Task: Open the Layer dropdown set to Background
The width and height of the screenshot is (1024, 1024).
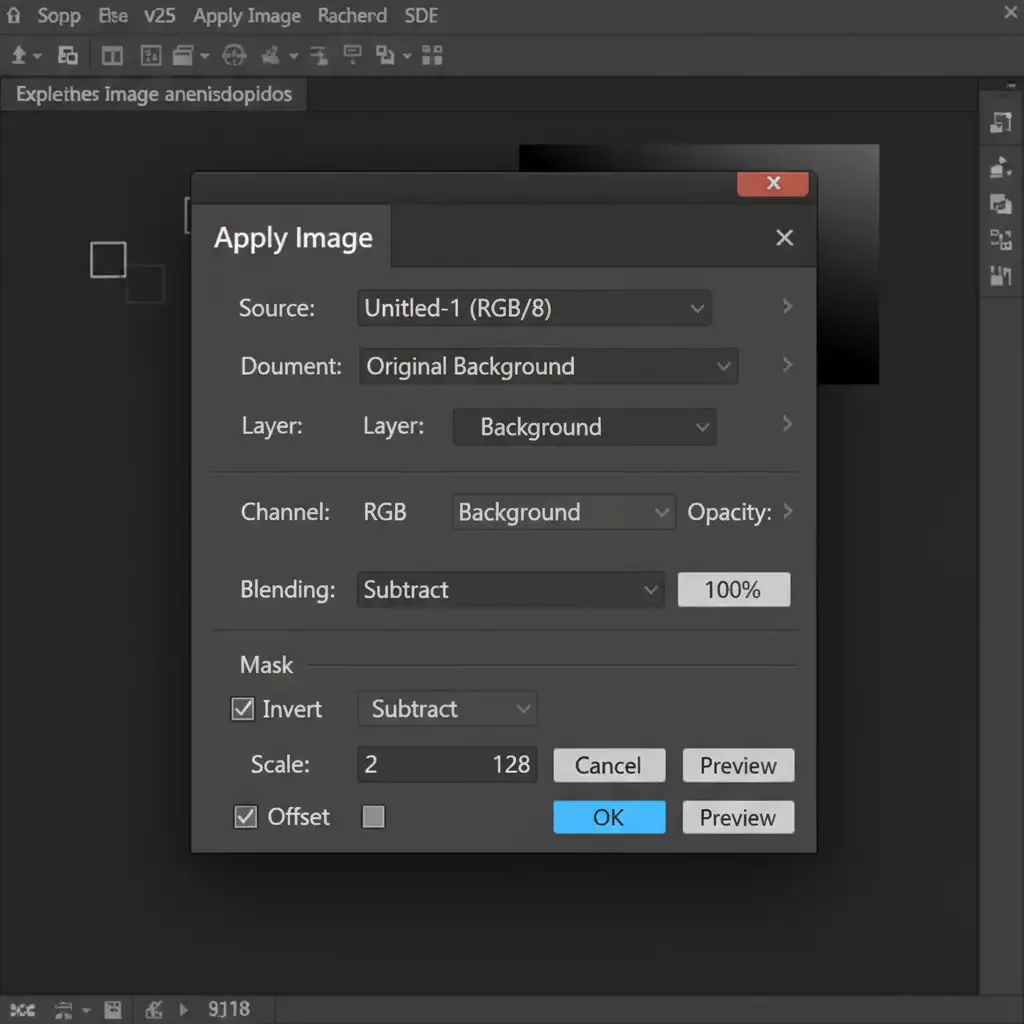Action: [584, 428]
